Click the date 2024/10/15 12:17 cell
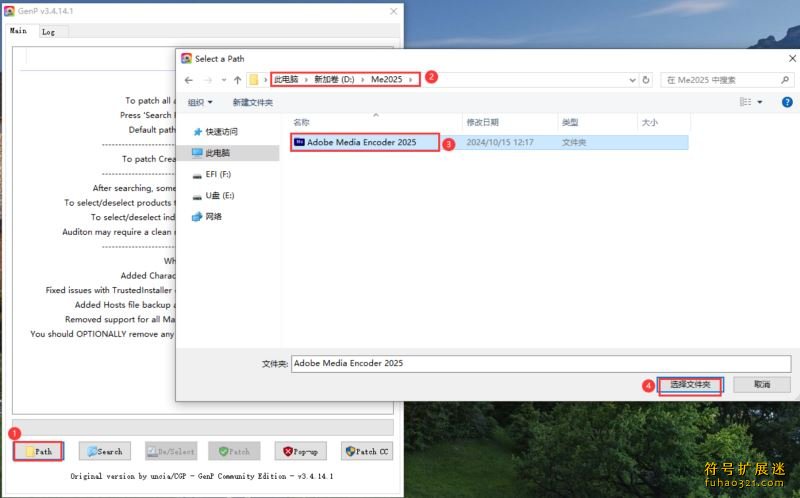Screen dimensions: 800x498 point(499,142)
